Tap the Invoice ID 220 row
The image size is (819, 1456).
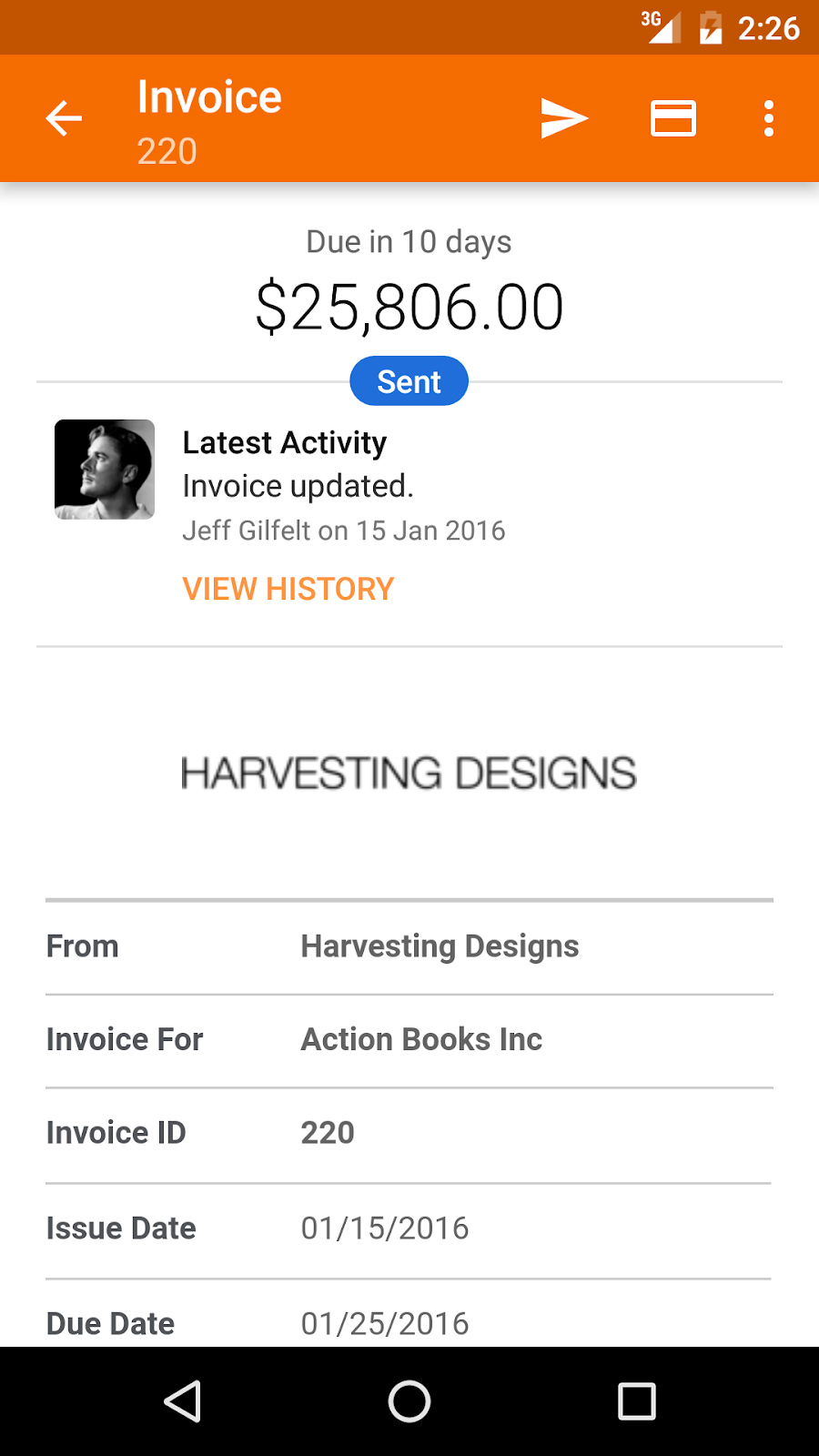coord(409,1135)
